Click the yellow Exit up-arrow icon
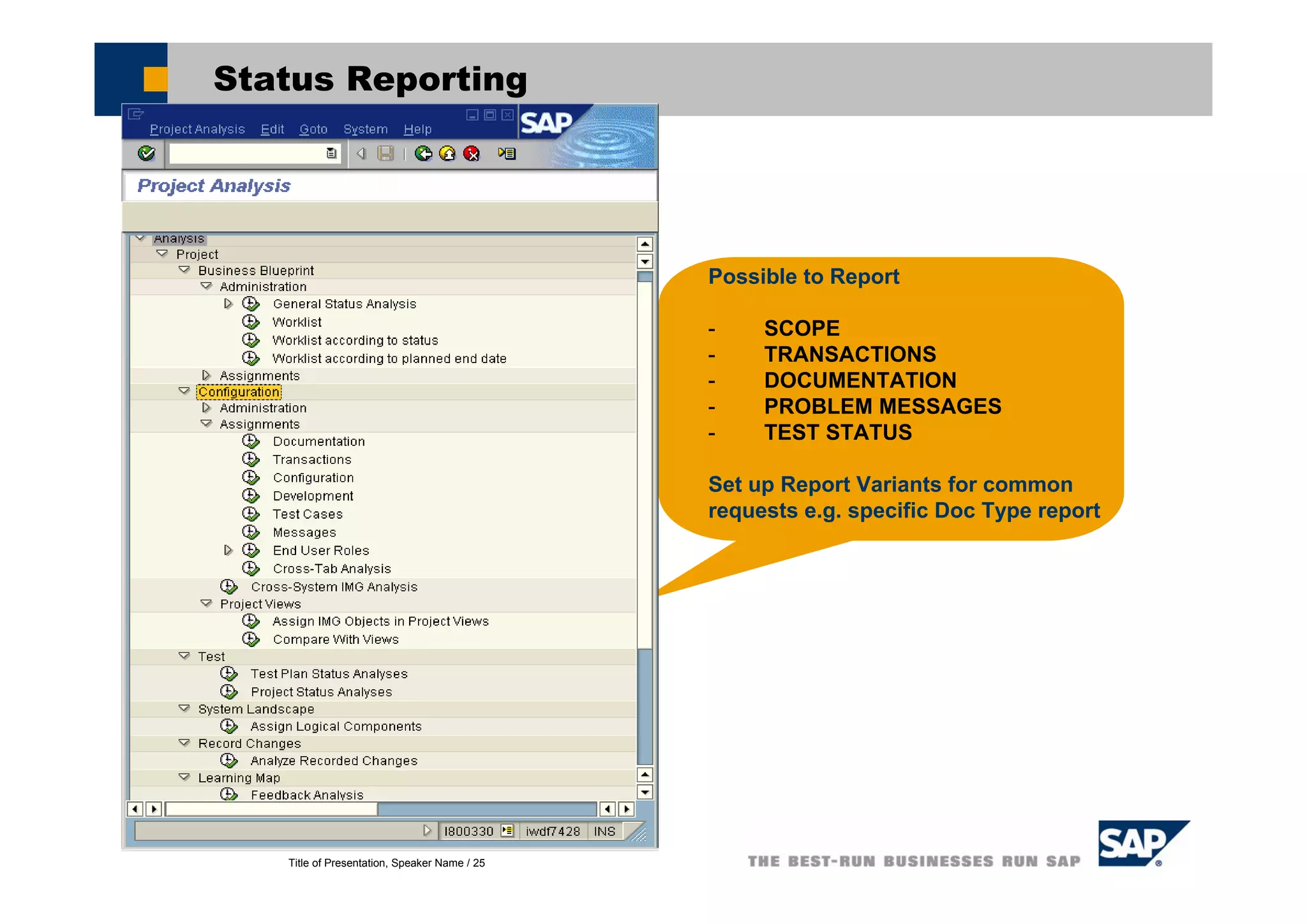1307x924 pixels. tap(447, 153)
